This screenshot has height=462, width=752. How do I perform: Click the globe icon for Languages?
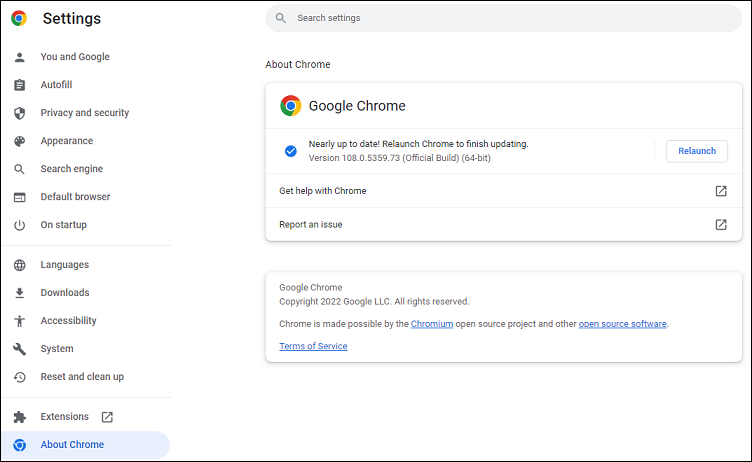(19, 265)
